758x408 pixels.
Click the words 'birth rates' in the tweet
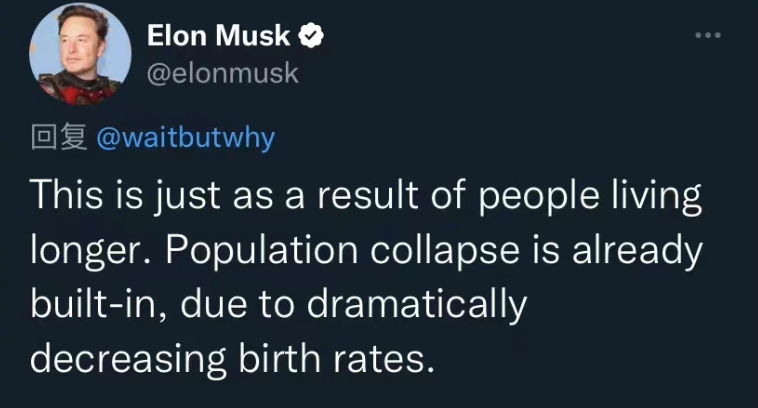336,360
